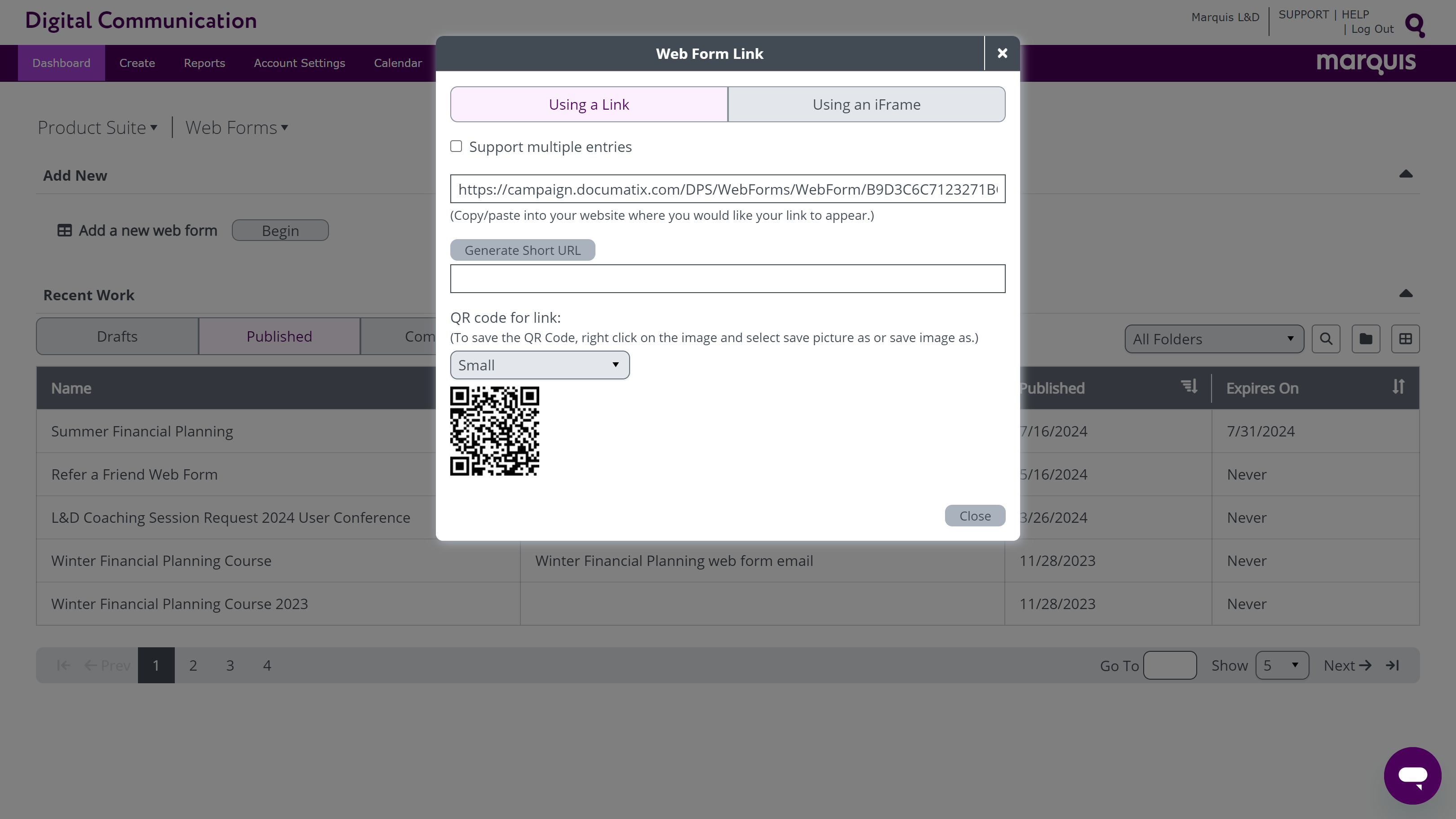The height and width of the screenshot is (819, 1456).
Task: Click Digital Communication title
Action: tap(141, 21)
